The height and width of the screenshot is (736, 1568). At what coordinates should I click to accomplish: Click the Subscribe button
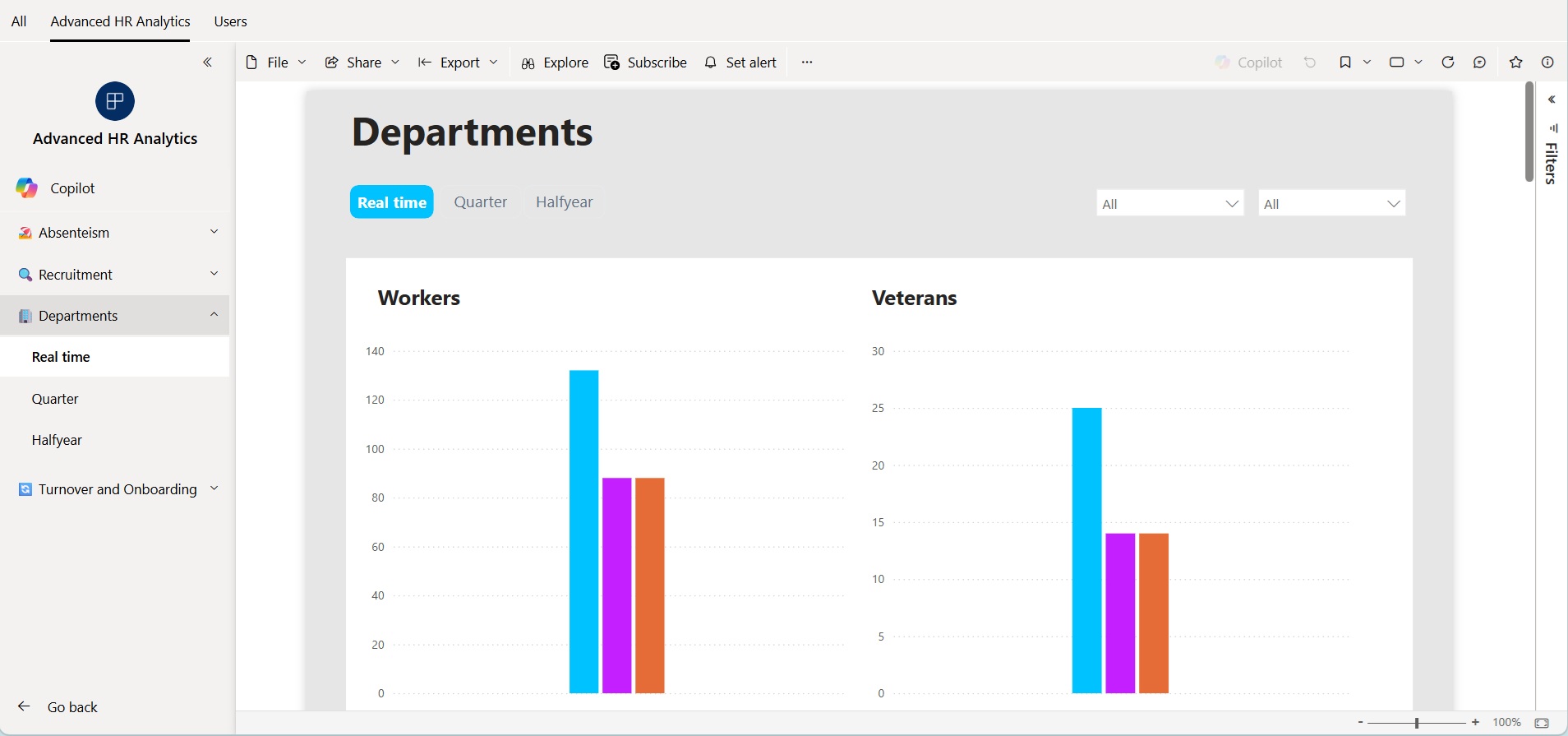click(645, 62)
